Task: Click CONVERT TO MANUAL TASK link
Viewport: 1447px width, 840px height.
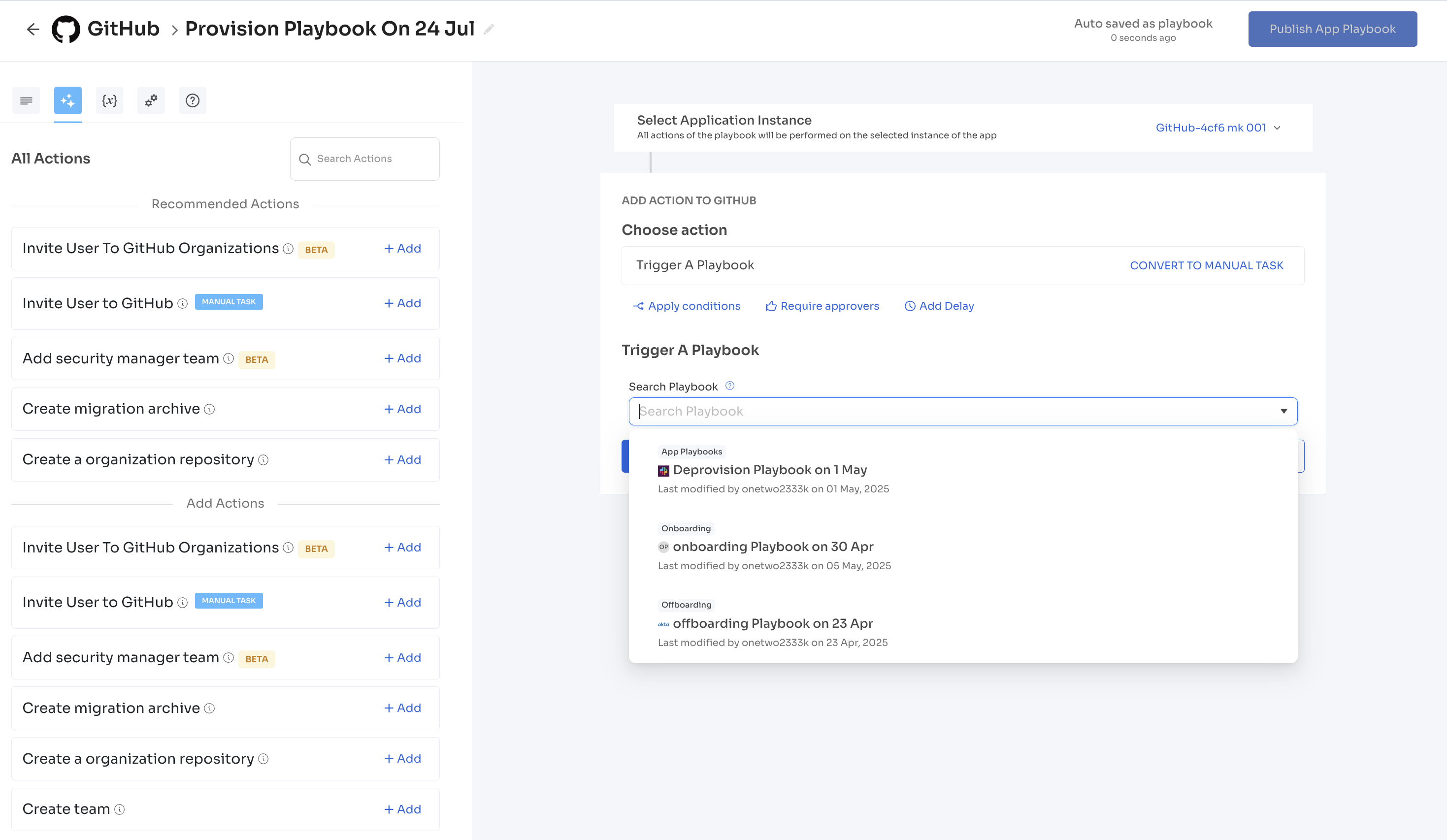Action: pos(1206,265)
